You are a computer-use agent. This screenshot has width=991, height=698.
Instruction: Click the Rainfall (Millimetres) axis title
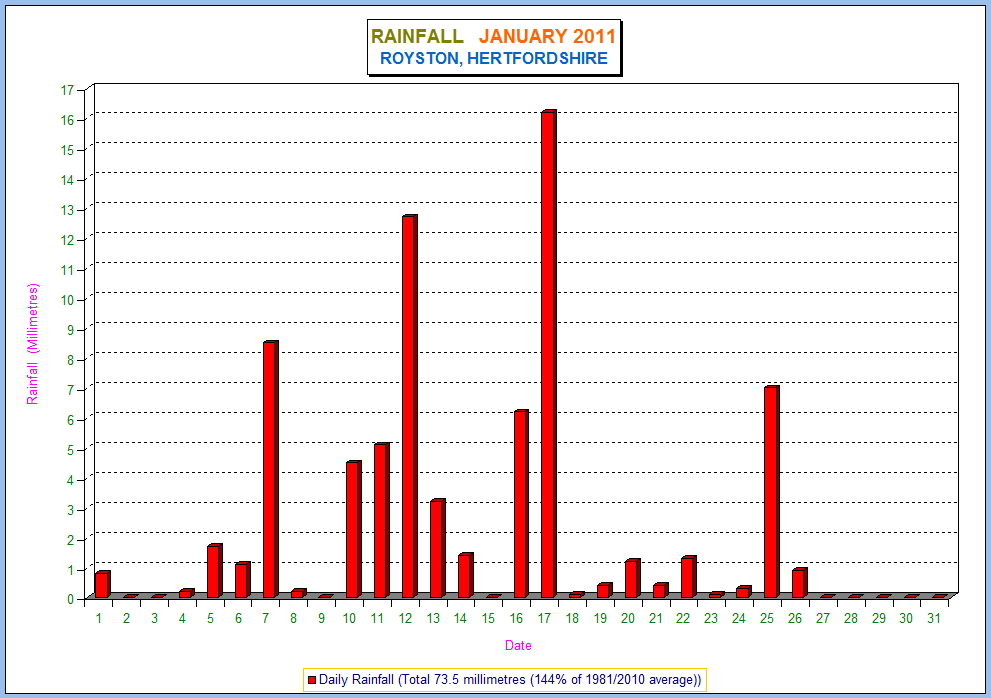[32, 344]
